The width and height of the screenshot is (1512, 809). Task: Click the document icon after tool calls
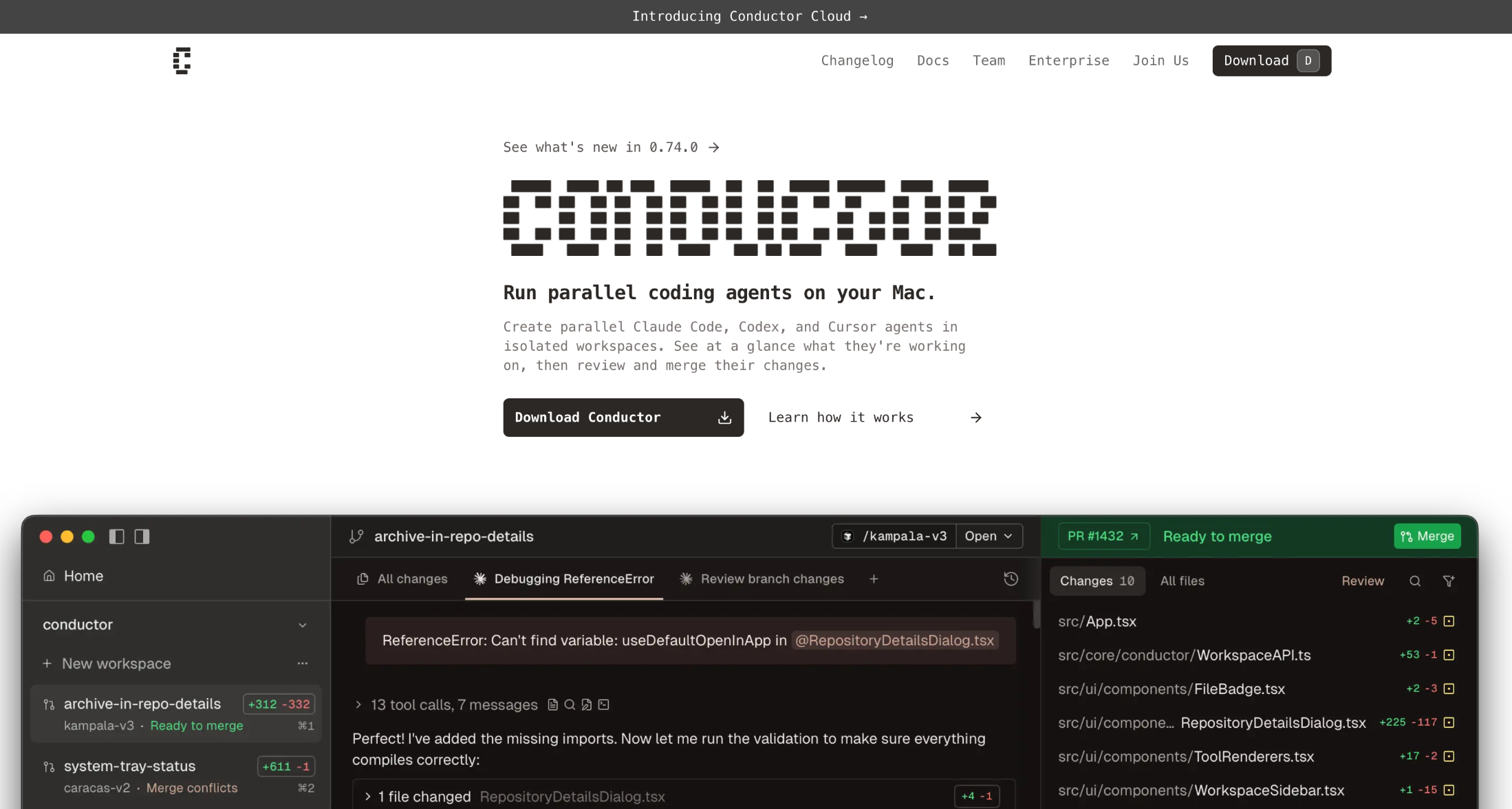(552, 704)
